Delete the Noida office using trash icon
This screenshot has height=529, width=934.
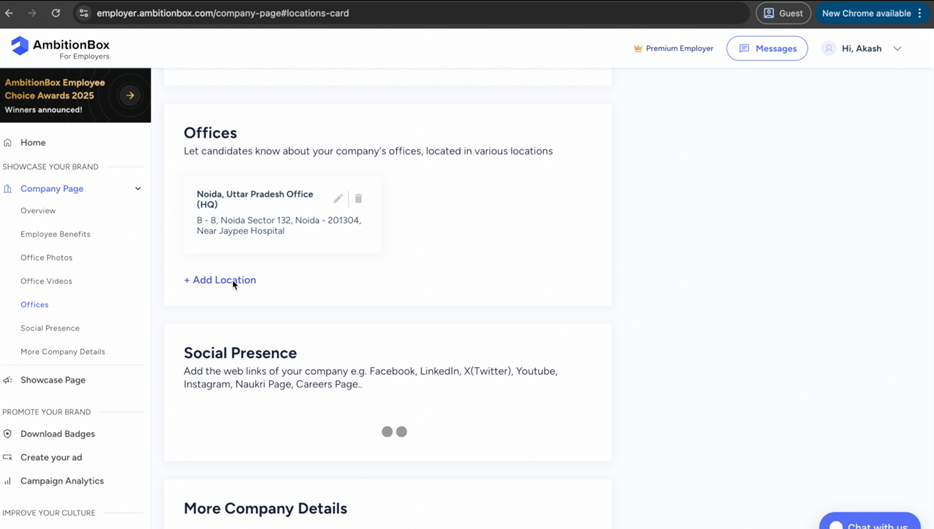tap(359, 199)
